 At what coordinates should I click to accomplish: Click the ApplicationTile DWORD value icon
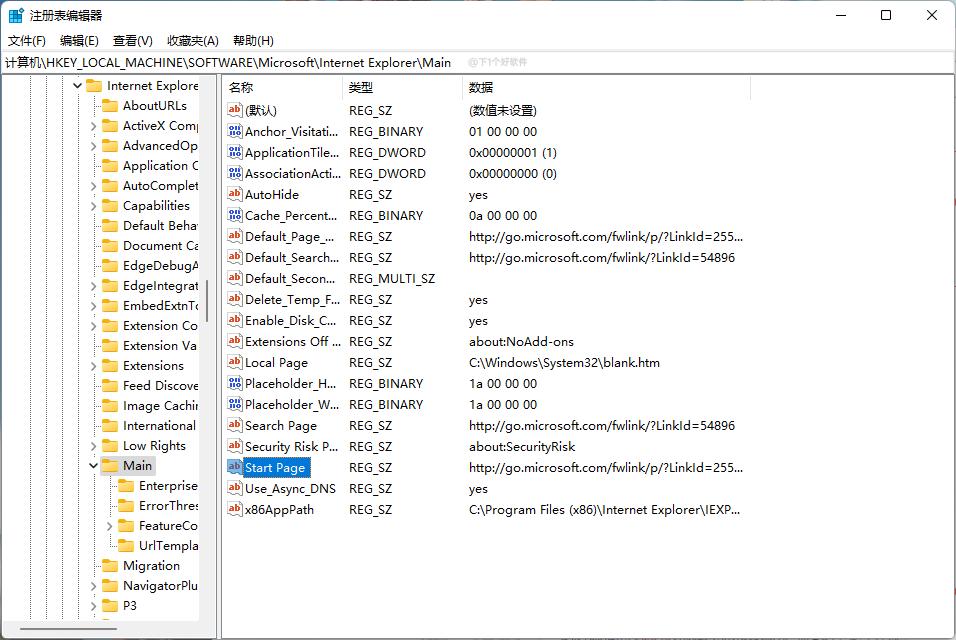[235, 152]
